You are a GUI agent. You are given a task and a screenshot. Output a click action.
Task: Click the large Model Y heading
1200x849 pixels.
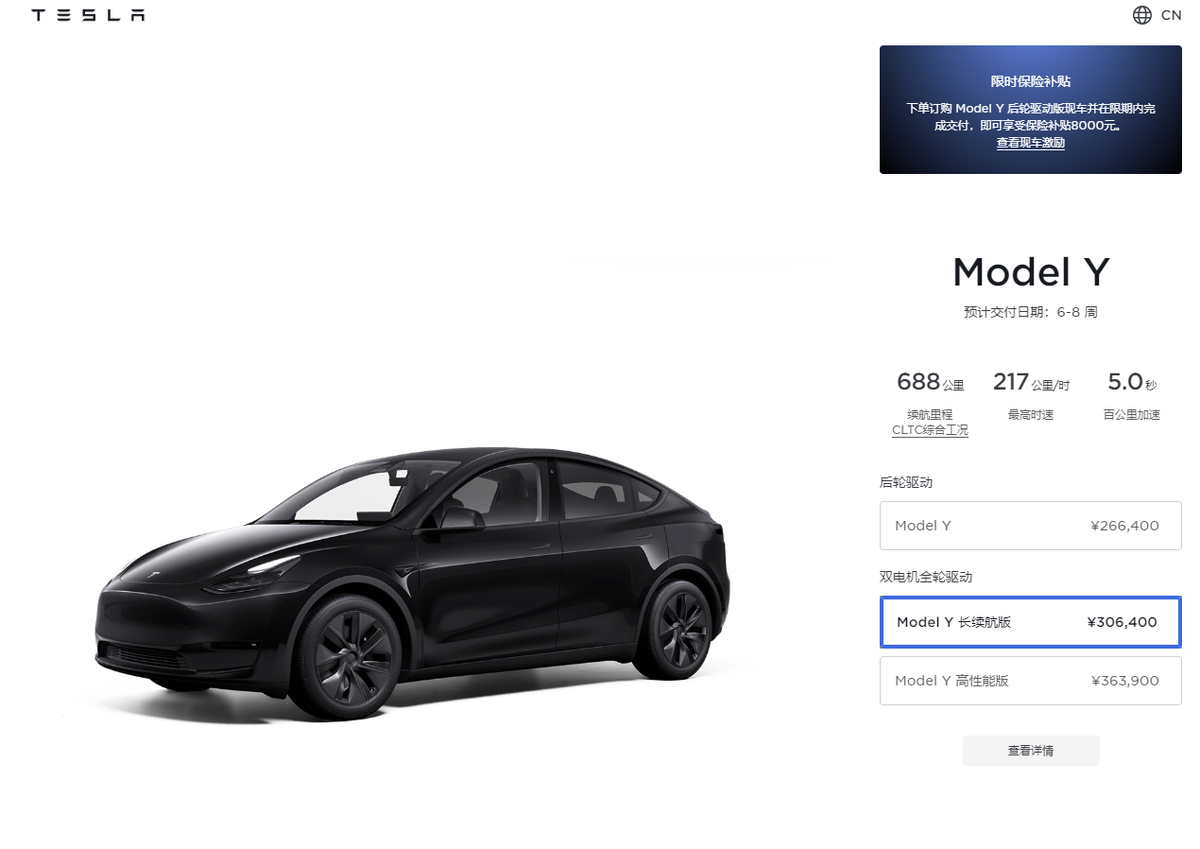1030,272
